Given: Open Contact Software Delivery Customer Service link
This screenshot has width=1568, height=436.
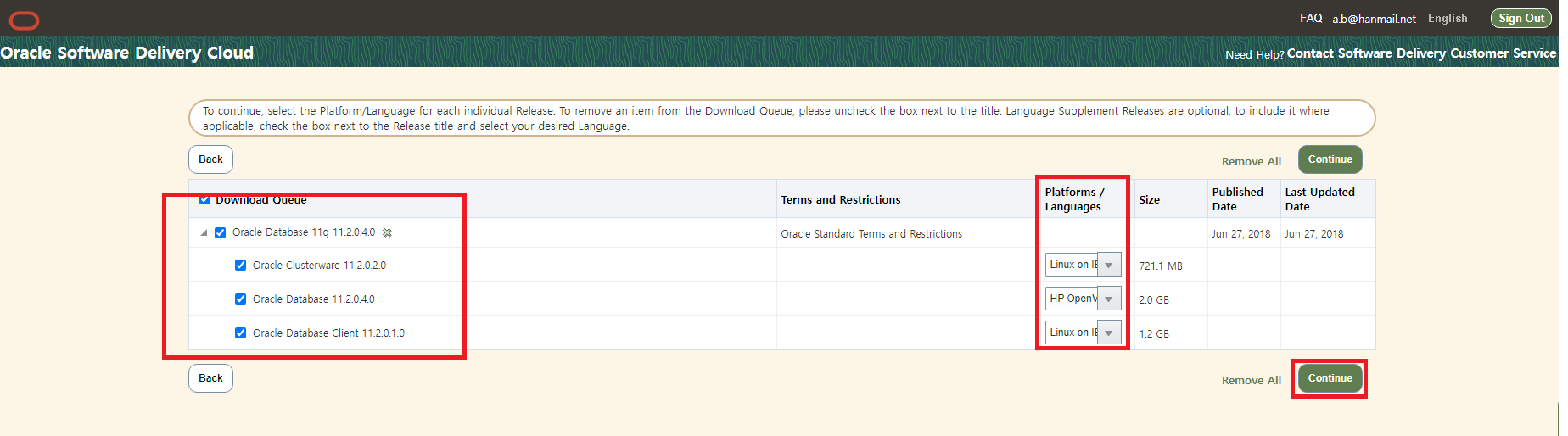Looking at the screenshot, I should pos(1421,53).
